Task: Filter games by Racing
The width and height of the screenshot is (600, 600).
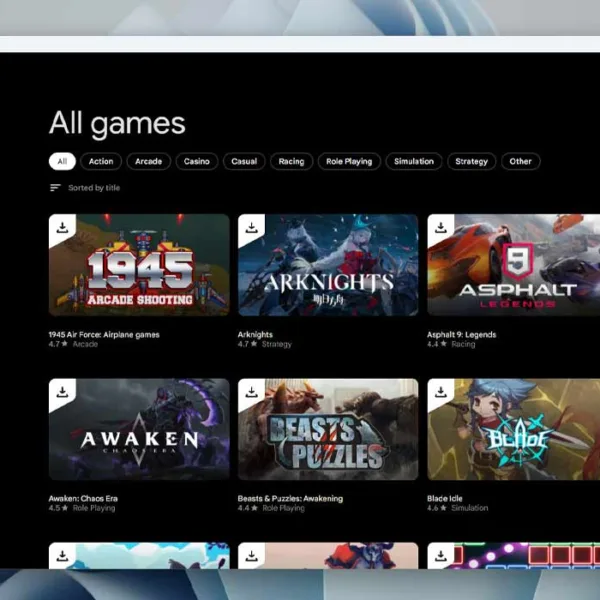Action: click(292, 161)
